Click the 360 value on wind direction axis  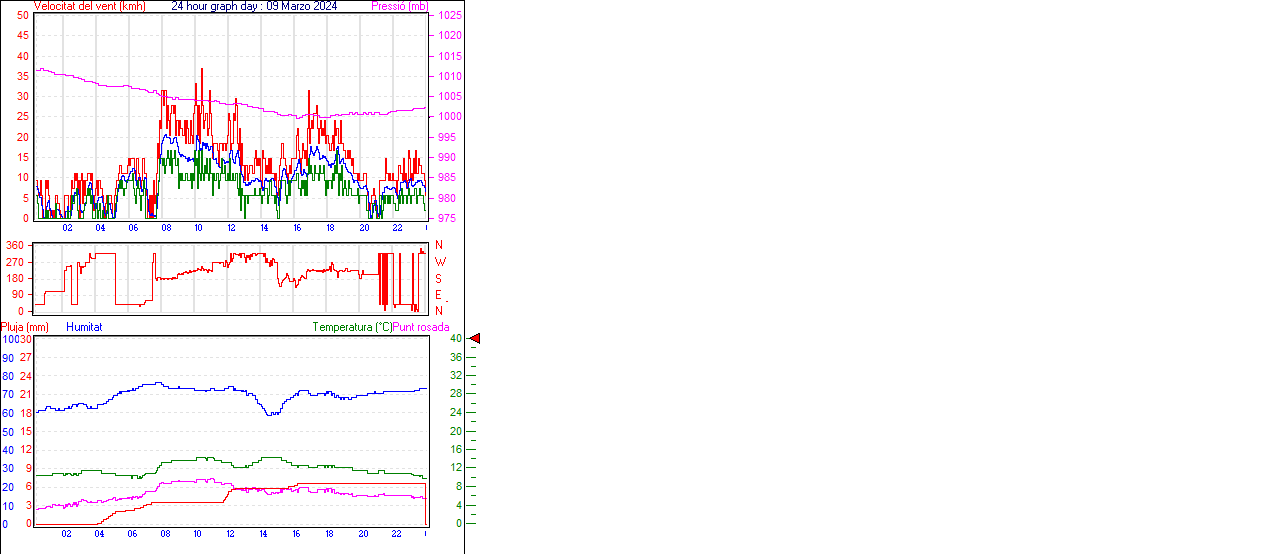coord(15,245)
